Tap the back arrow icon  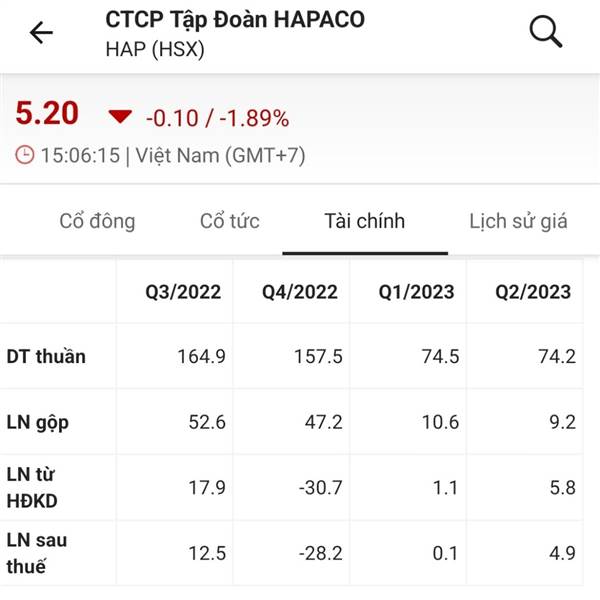click(41, 33)
